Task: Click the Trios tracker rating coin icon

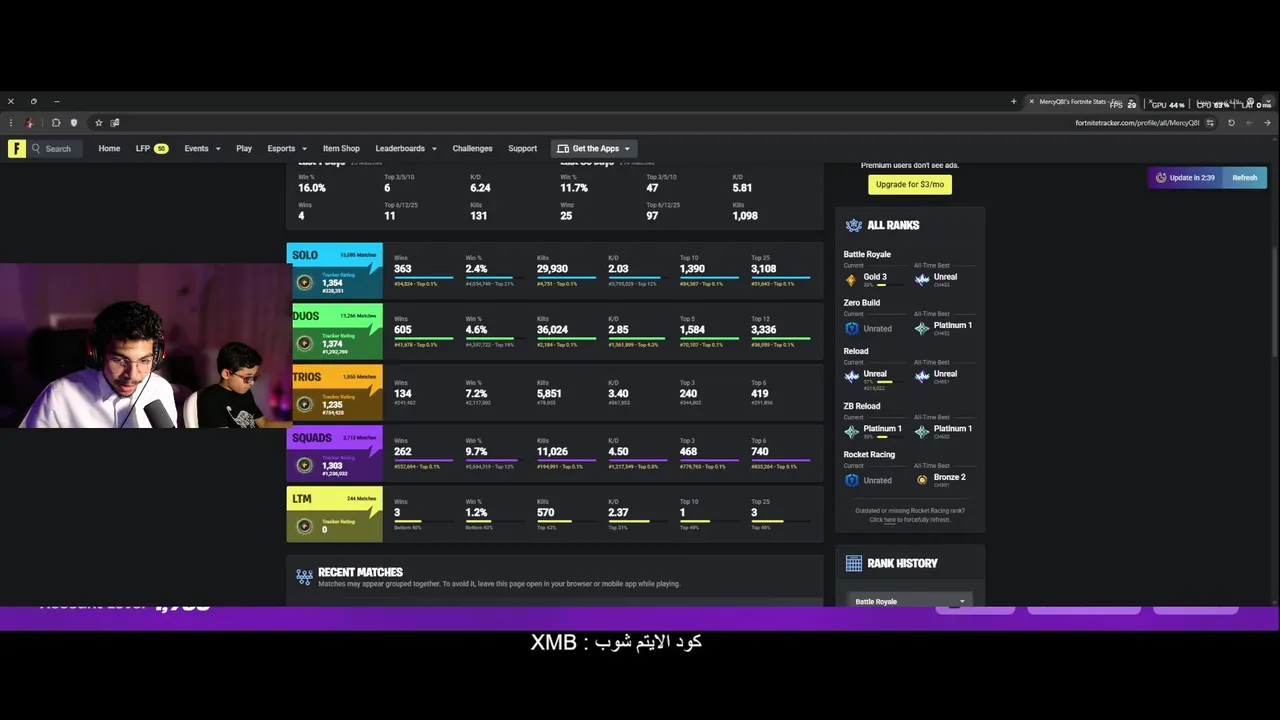Action: coord(304,404)
